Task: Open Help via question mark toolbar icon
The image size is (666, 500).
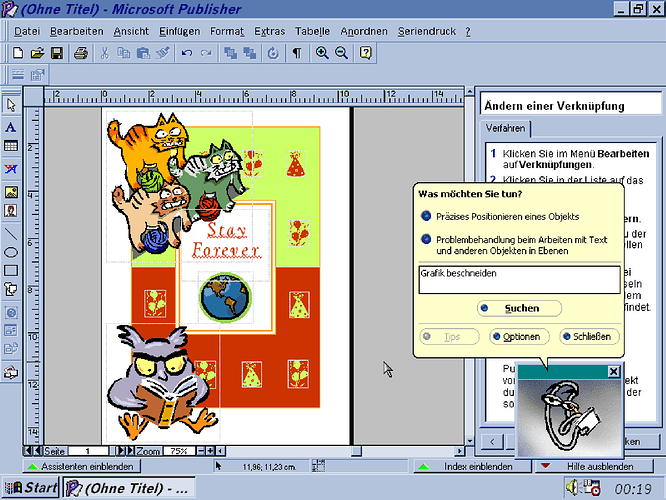Action: click(x=365, y=53)
